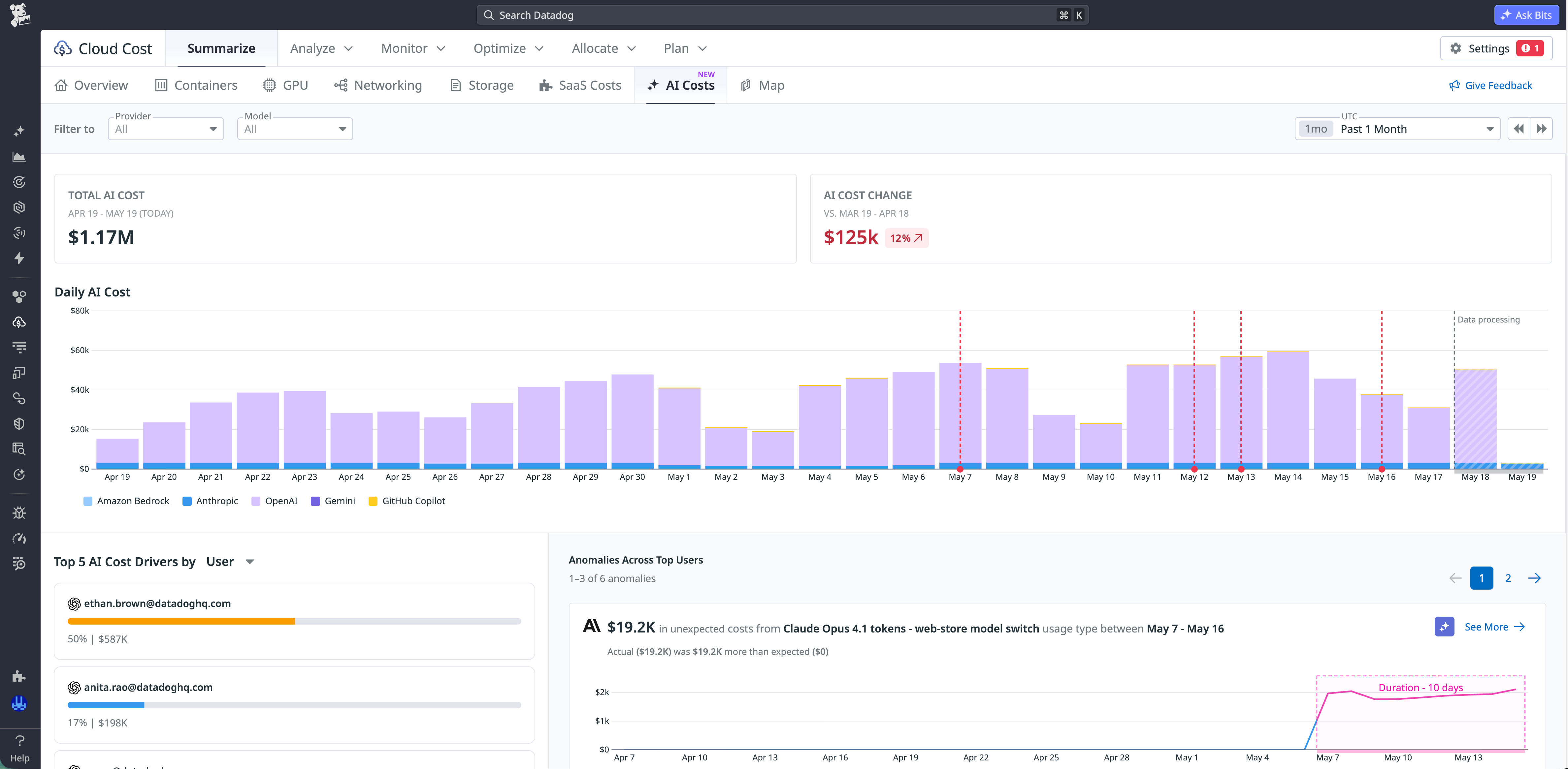Click the signal broadcast sidebar icon

(x=19, y=232)
